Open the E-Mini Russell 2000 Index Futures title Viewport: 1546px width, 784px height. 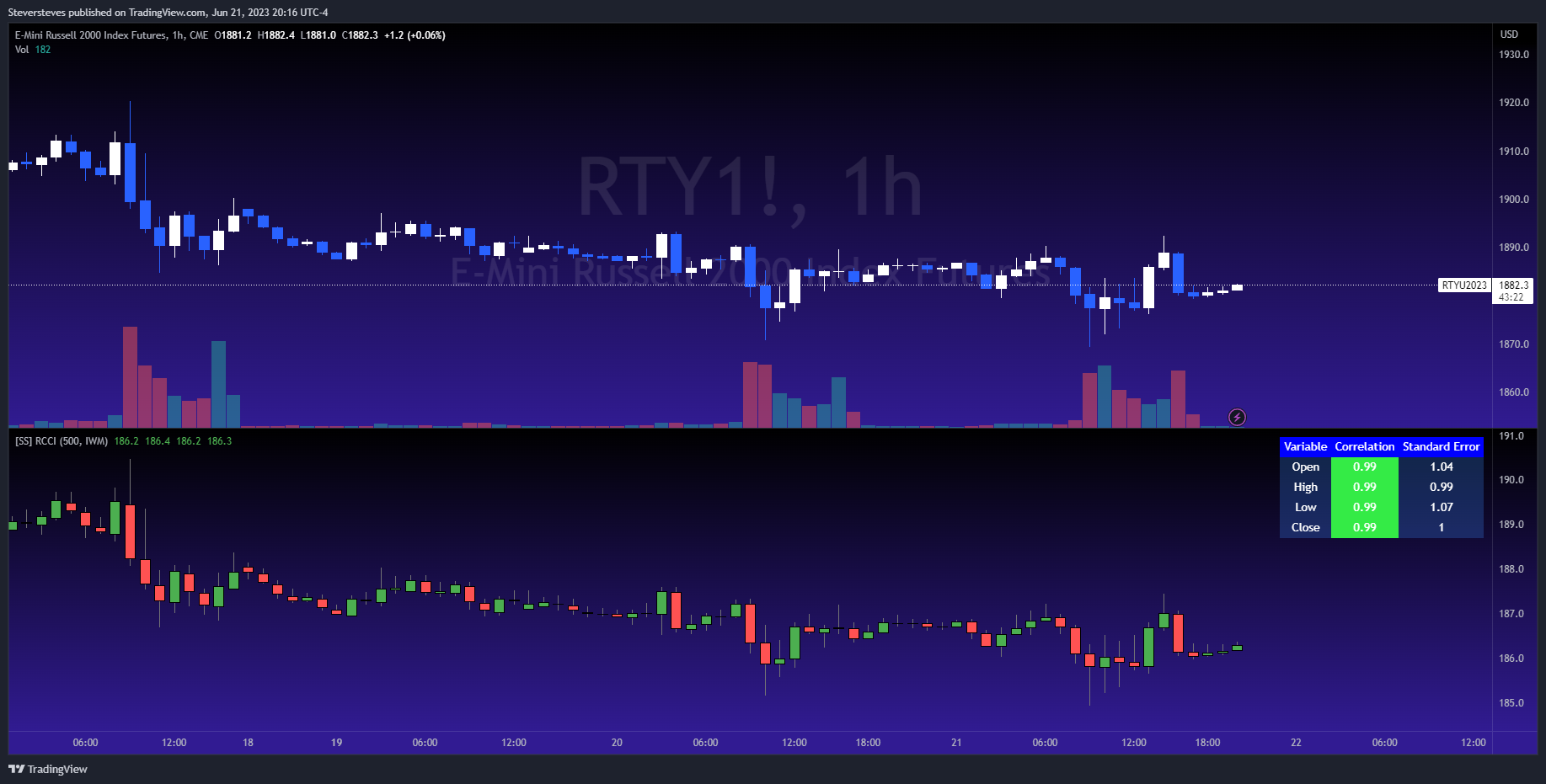tap(90, 35)
